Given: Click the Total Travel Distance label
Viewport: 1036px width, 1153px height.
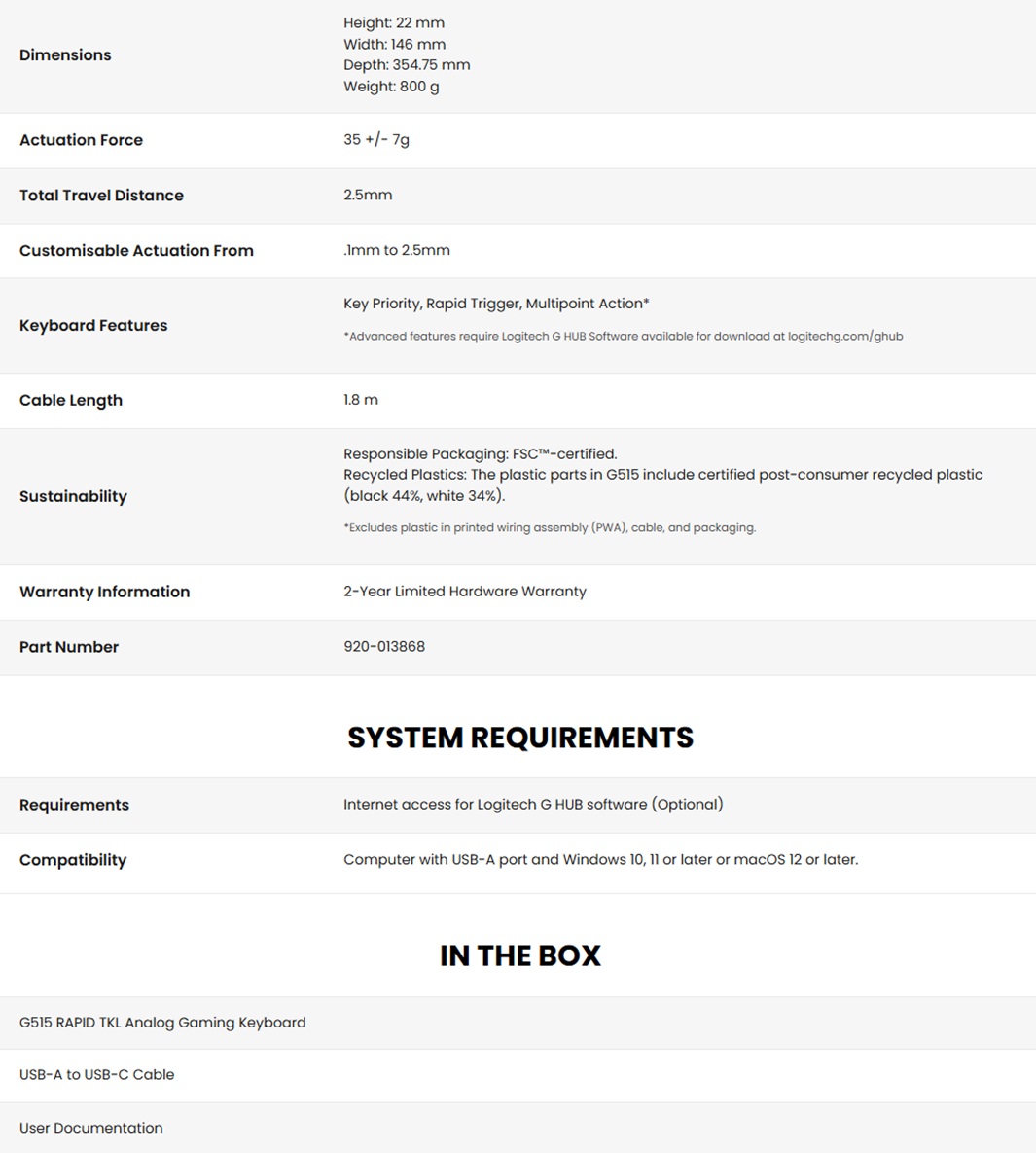Looking at the screenshot, I should pyautogui.click(x=101, y=196).
